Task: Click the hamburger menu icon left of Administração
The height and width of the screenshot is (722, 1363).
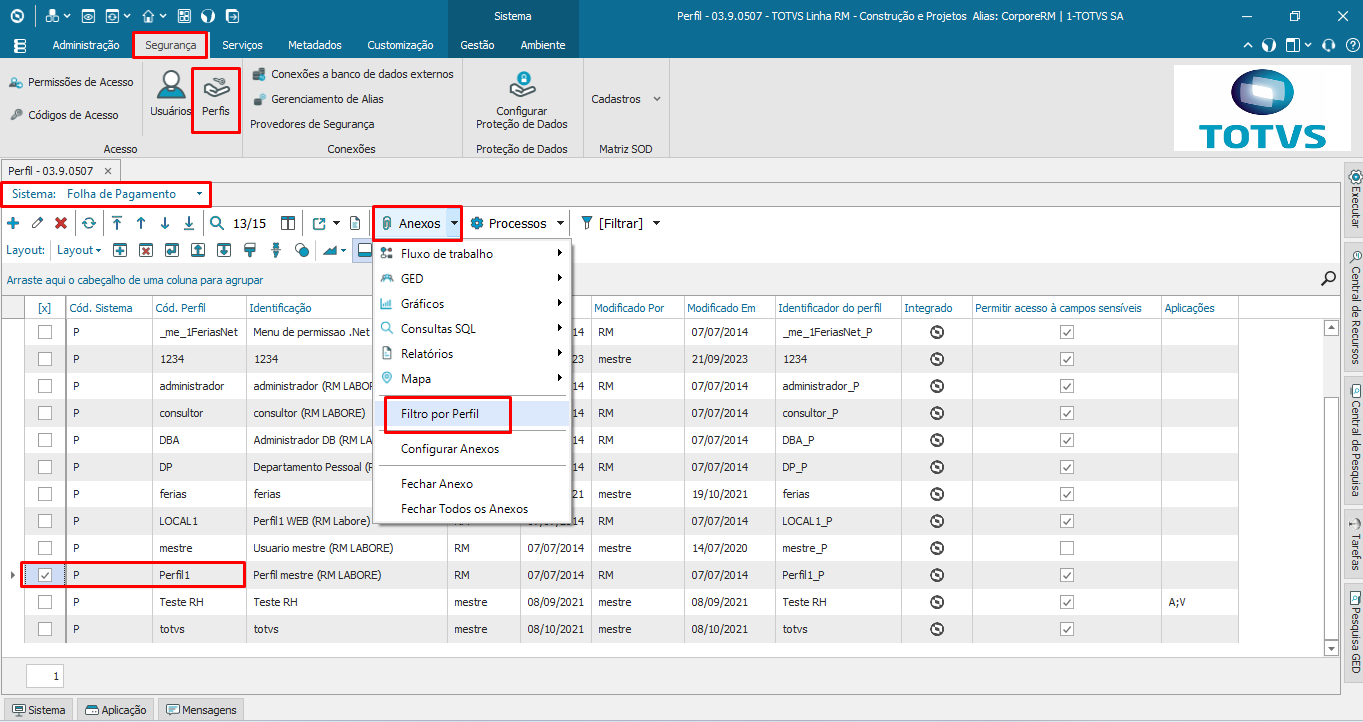Action: (21, 45)
